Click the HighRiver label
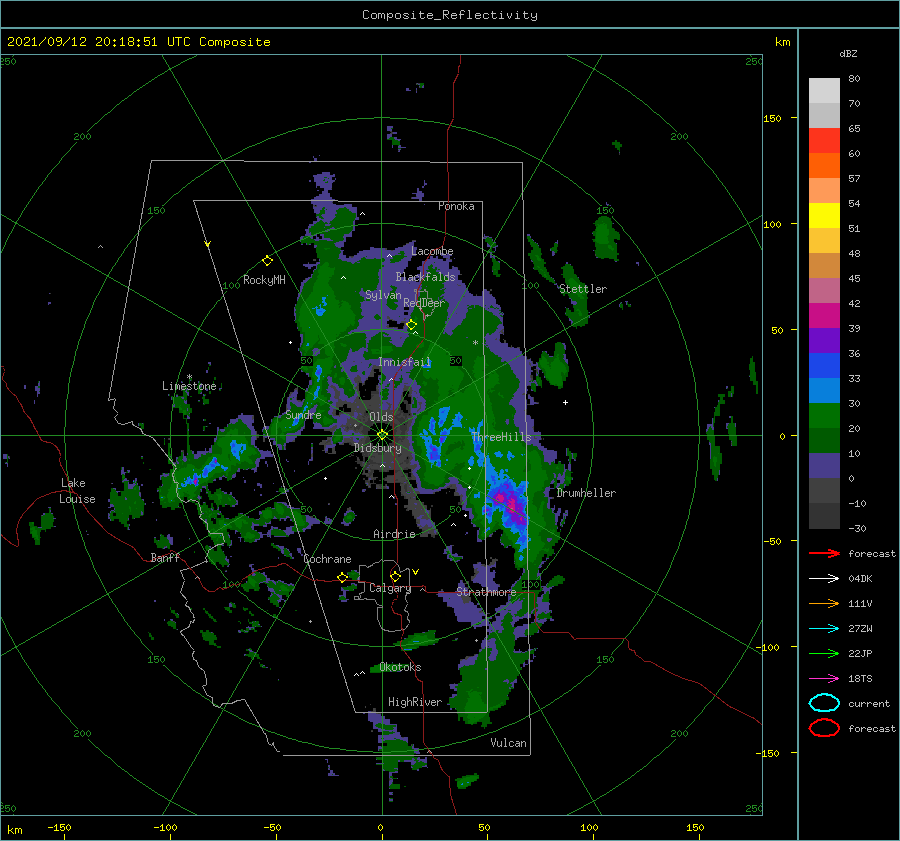The image size is (900, 841). [x=415, y=702]
